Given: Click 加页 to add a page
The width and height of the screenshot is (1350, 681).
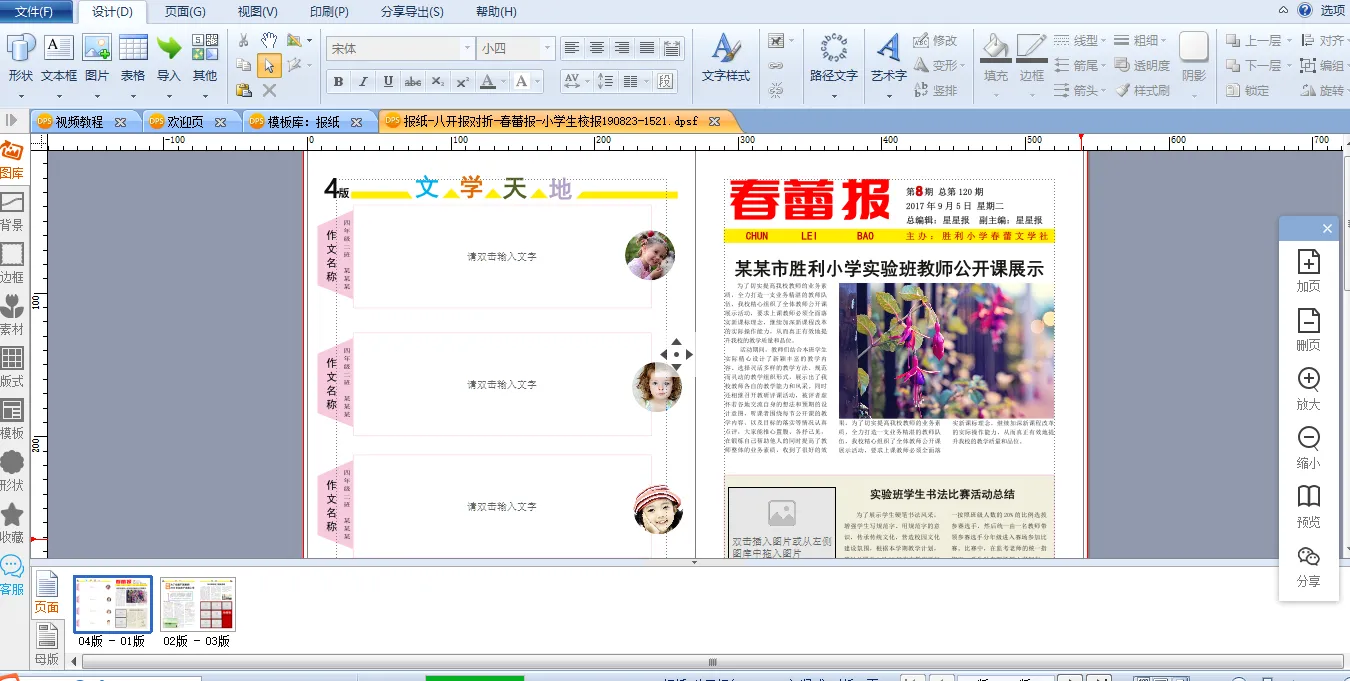Looking at the screenshot, I should (1308, 271).
